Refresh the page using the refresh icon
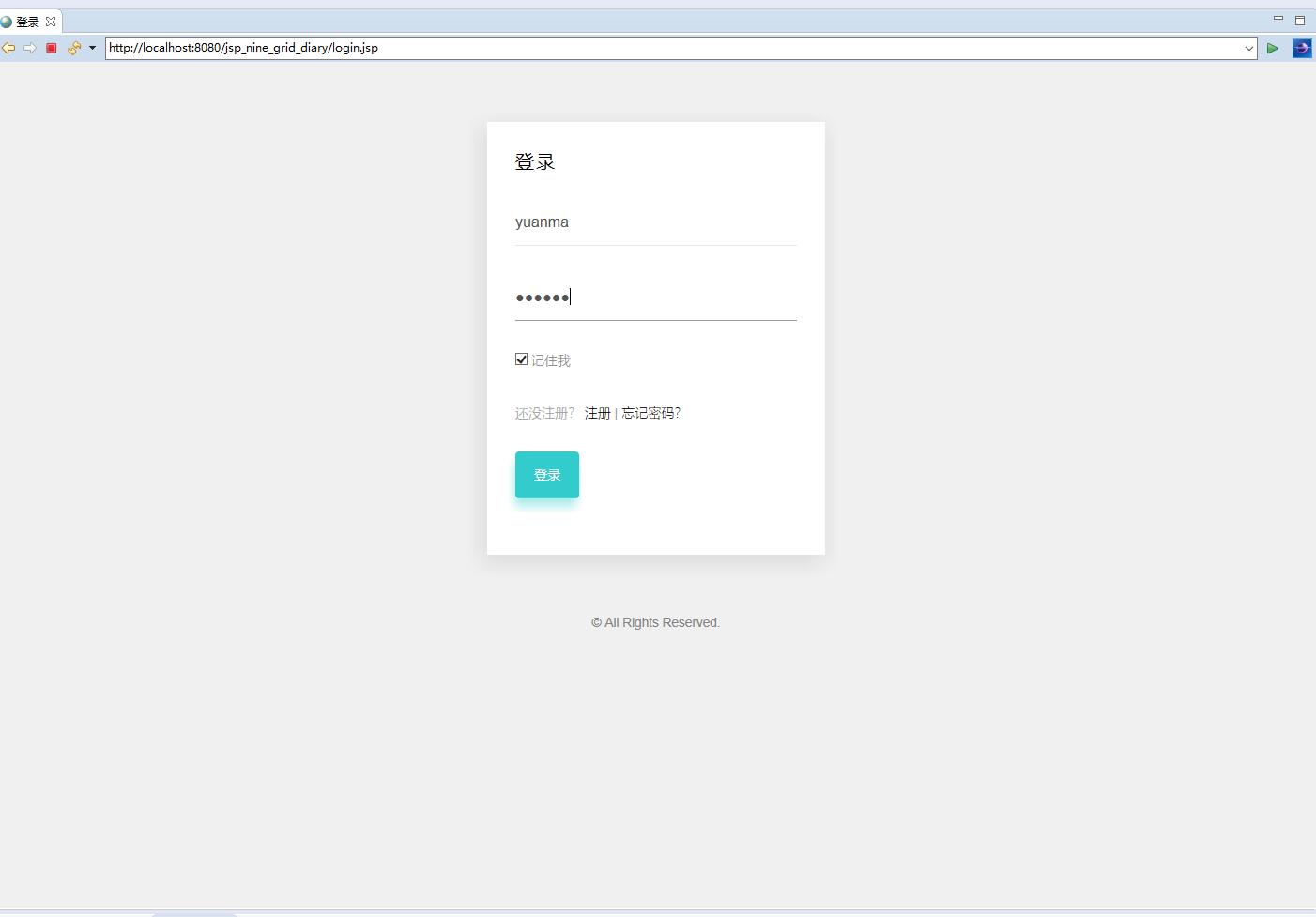The image size is (1316, 917). pyautogui.click(x=73, y=48)
